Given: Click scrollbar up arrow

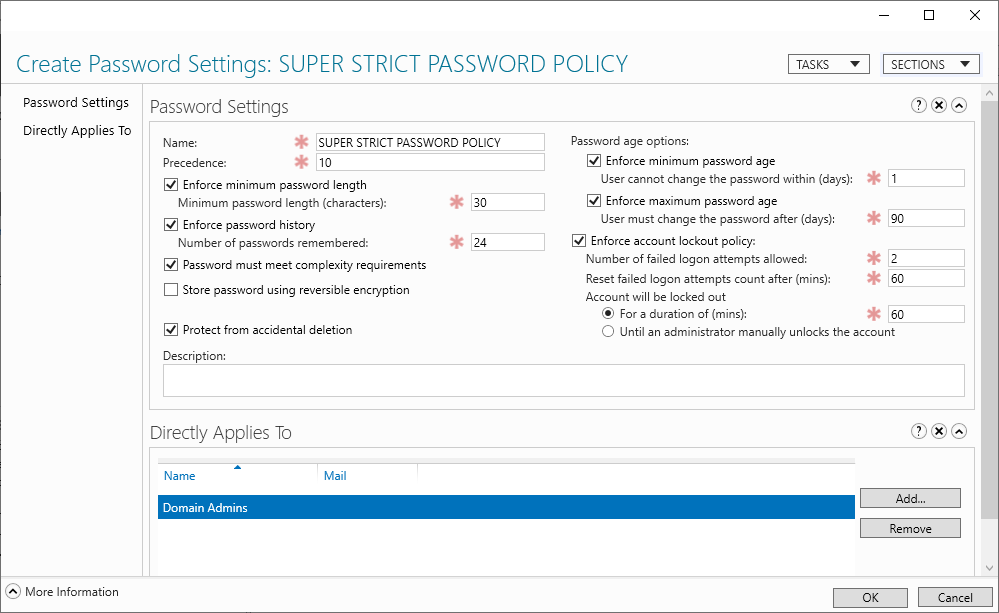Looking at the screenshot, I should point(989,93).
